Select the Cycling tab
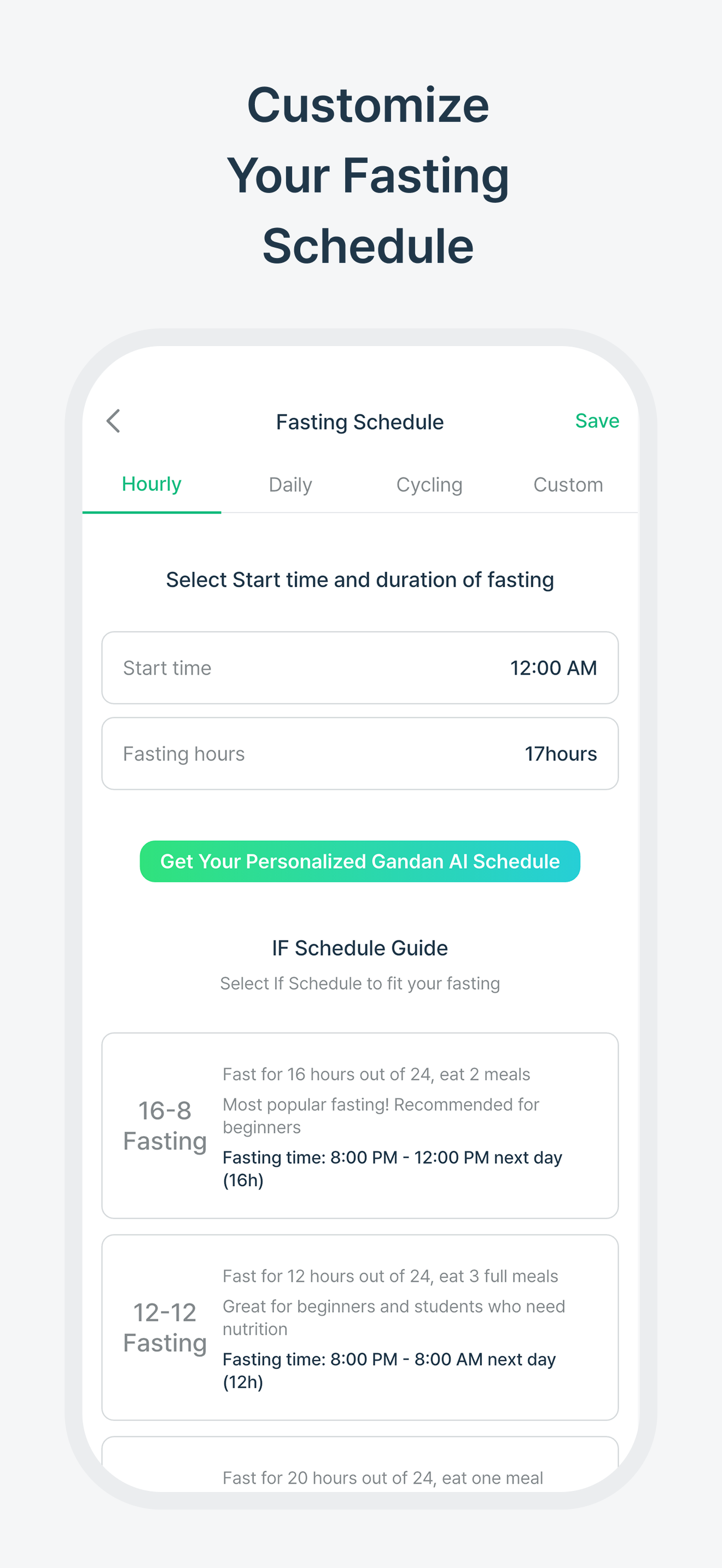The height and width of the screenshot is (1568, 722). tap(429, 485)
